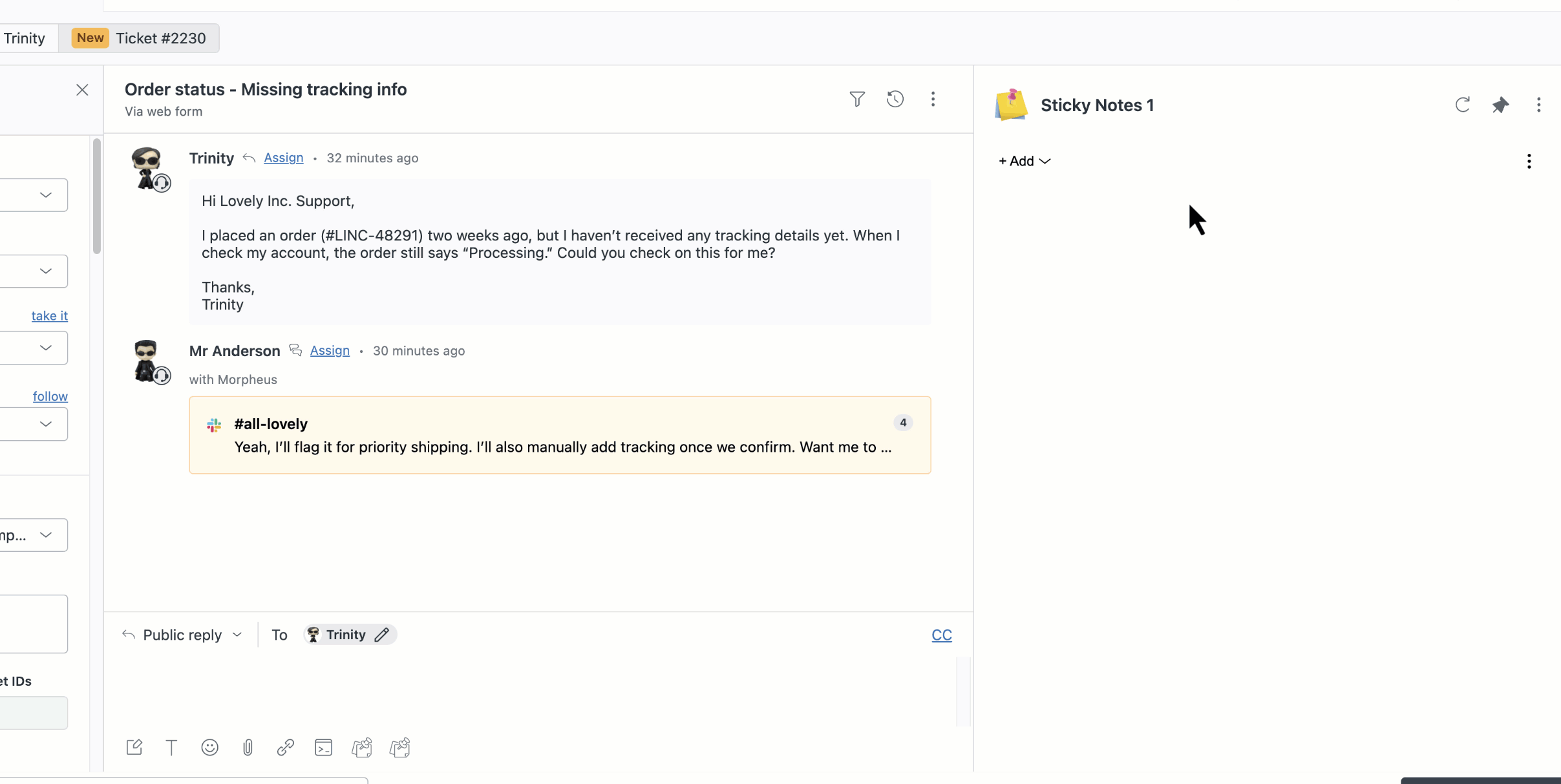Toggle text formatting T icon
Image resolution: width=1561 pixels, height=784 pixels.
(171, 748)
